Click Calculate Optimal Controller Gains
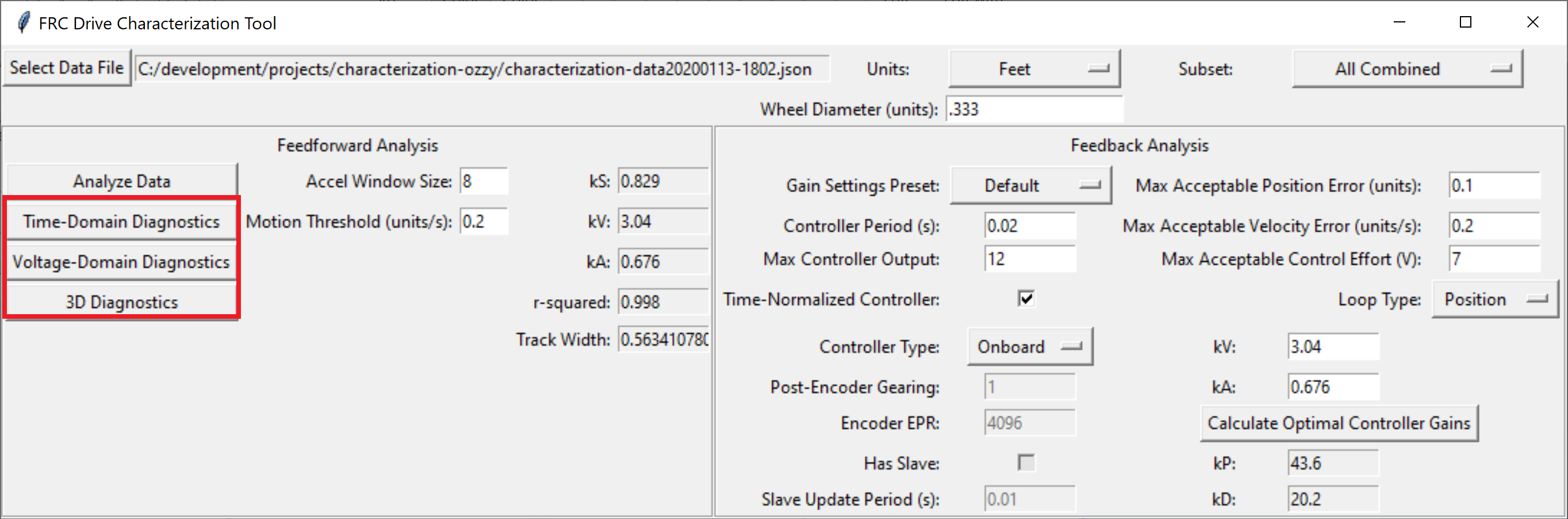The width and height of the screenshot is (1568, 519). (x=1339, y=423)
